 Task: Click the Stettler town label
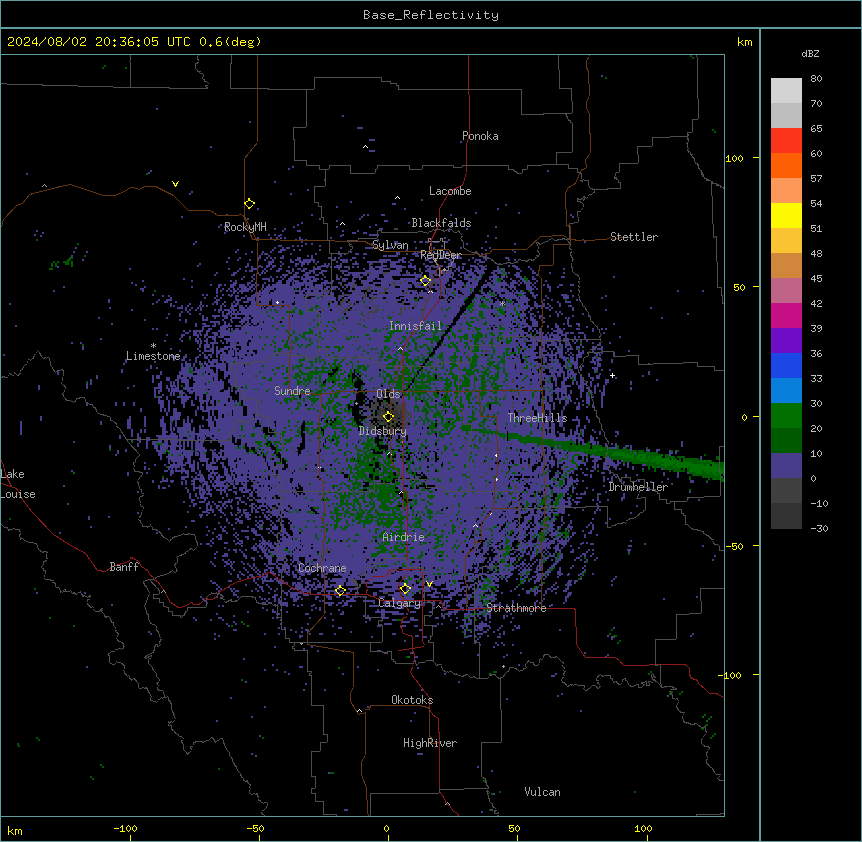point(634,237)
